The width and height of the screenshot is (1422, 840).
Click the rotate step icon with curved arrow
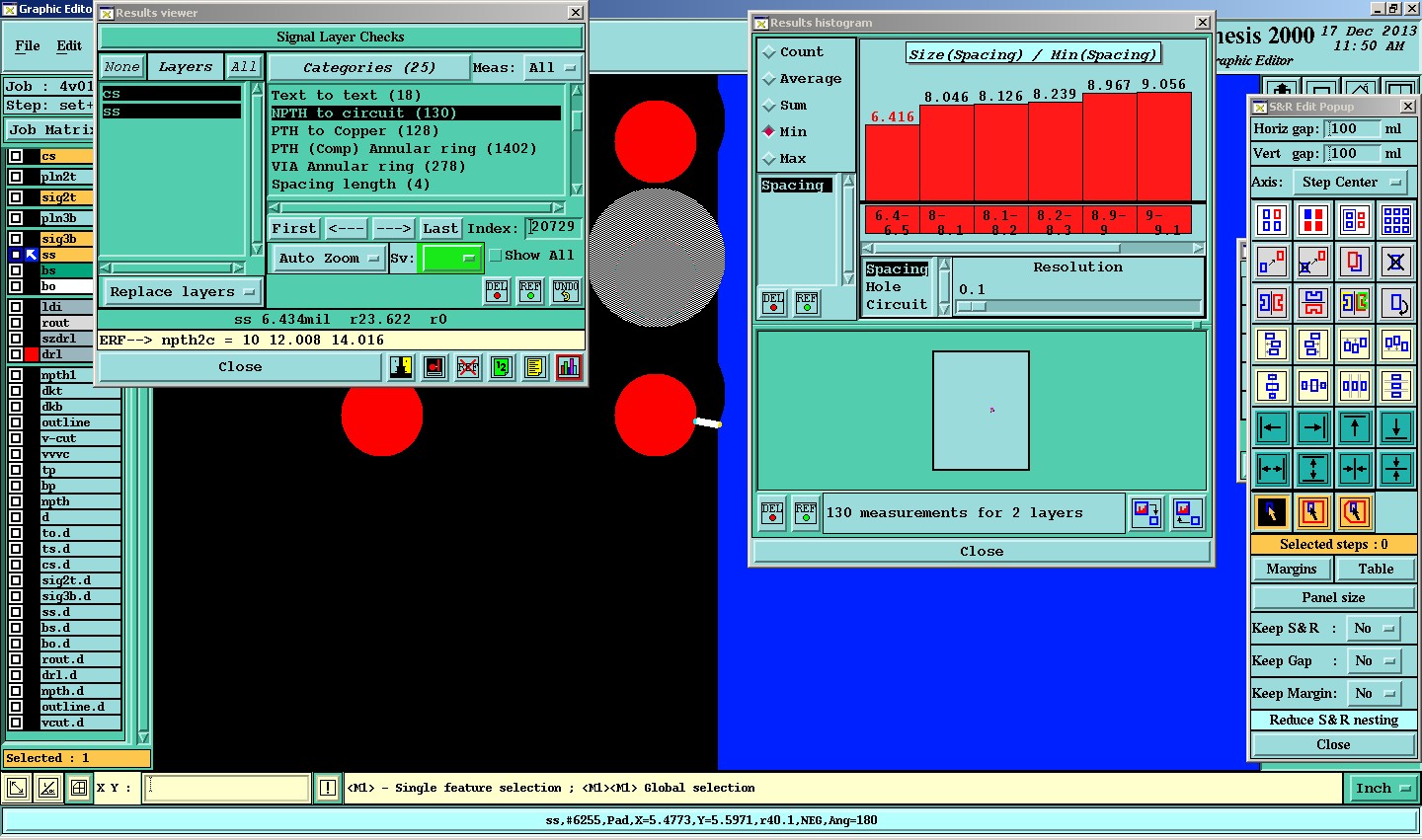click(1396, 303)
